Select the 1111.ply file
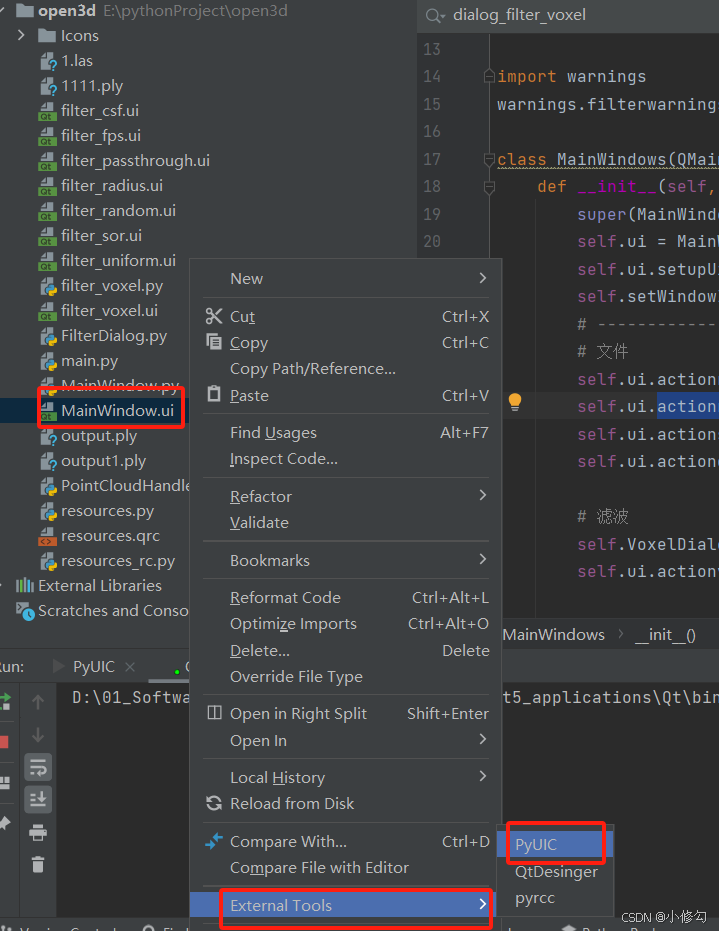This screenshot has width=719, height=931. click(81, 86)
